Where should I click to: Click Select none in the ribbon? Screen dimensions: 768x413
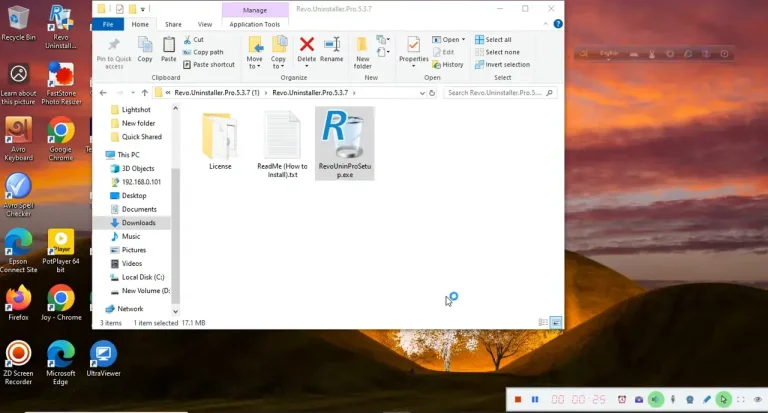tap(498, 52)
